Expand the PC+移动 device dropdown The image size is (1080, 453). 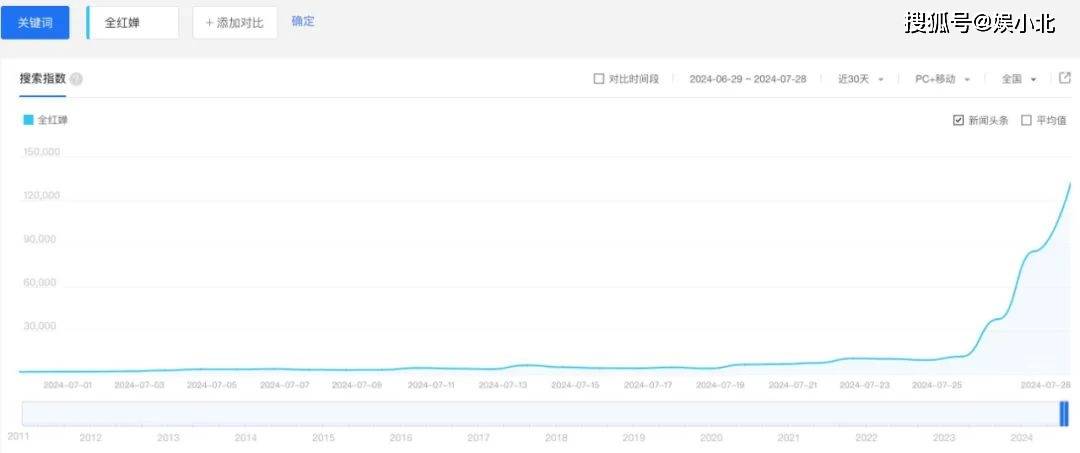pyautogui.click(x=942, y=79)
